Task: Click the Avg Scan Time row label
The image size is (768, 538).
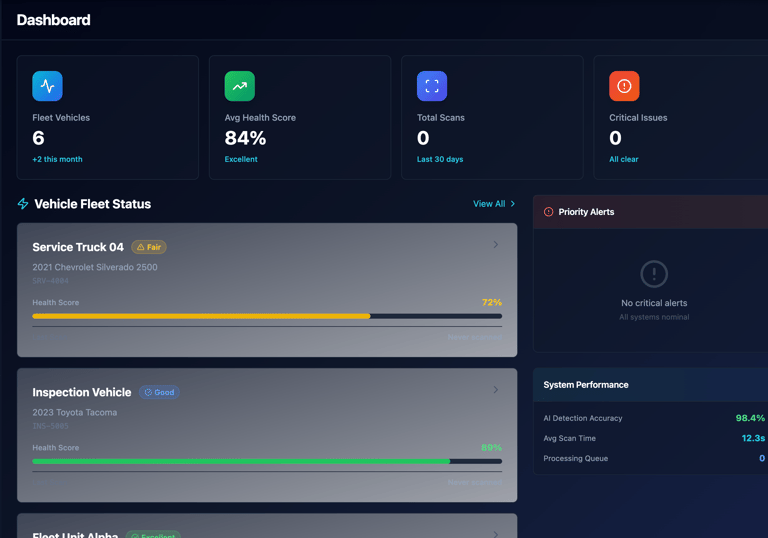Action: [x=570, y=438]
